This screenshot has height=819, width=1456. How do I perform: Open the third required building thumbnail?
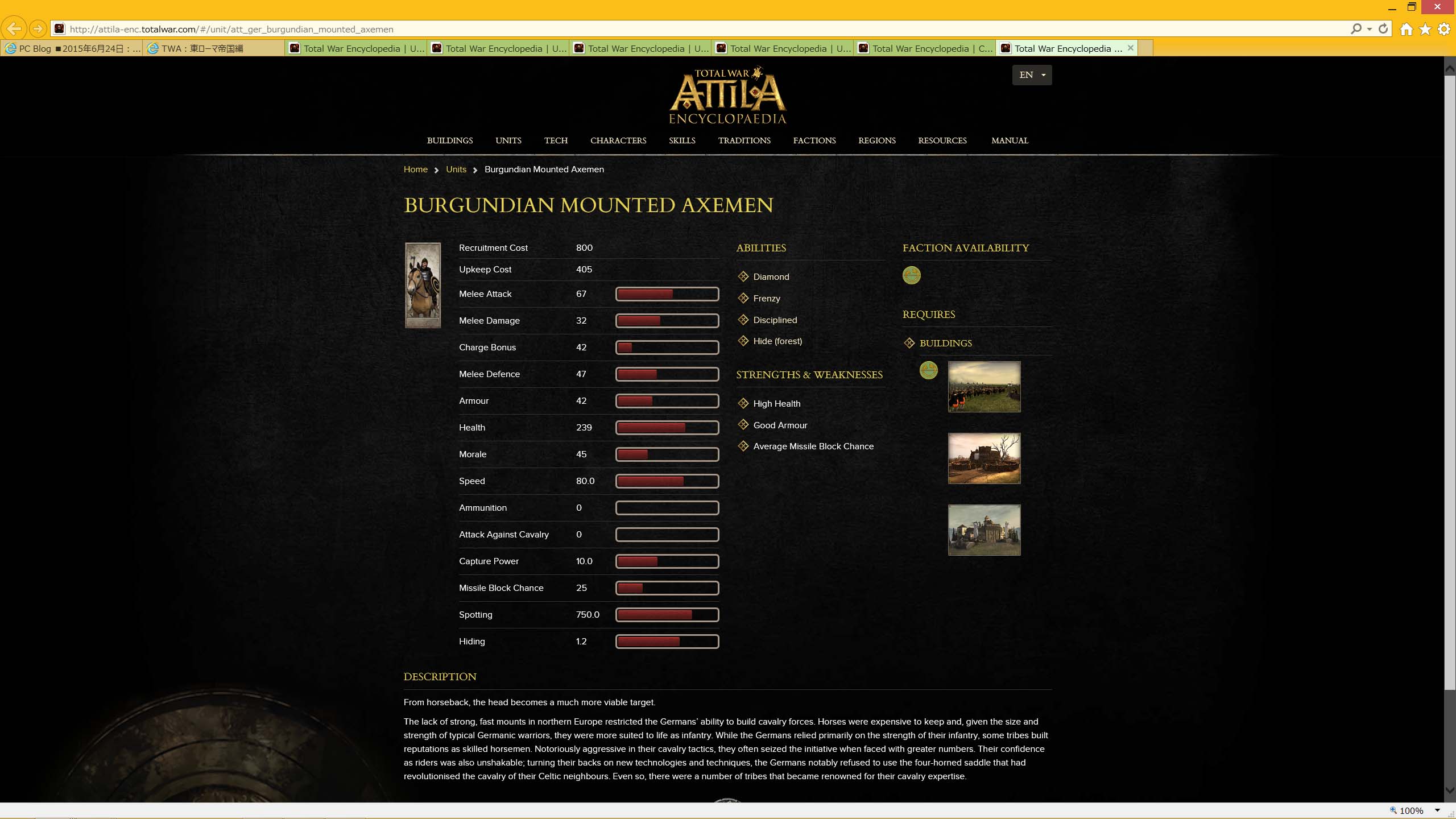tap(984, 530)
